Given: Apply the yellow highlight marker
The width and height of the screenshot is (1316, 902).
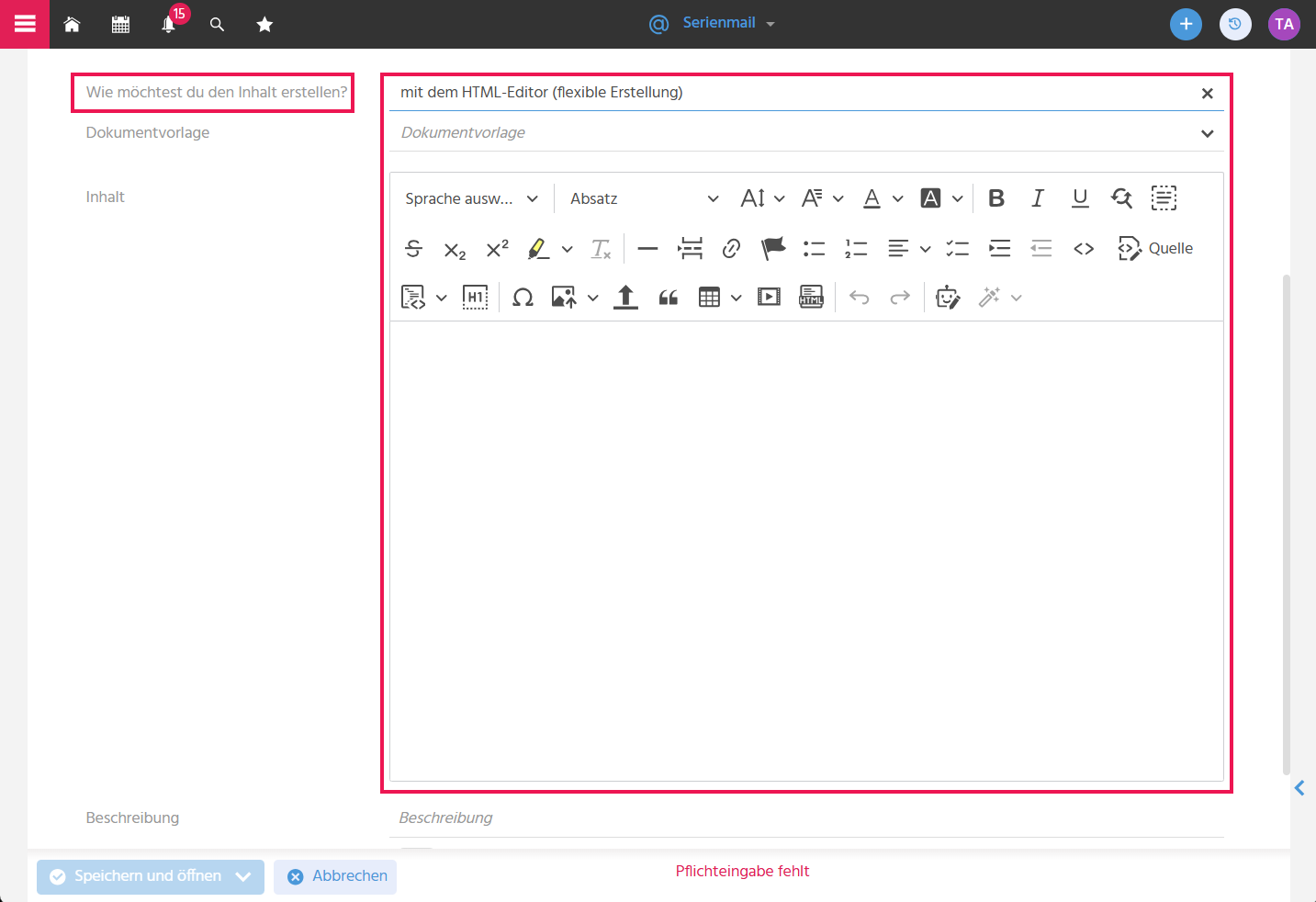Looking at the screenshot, I should [539, 248].
